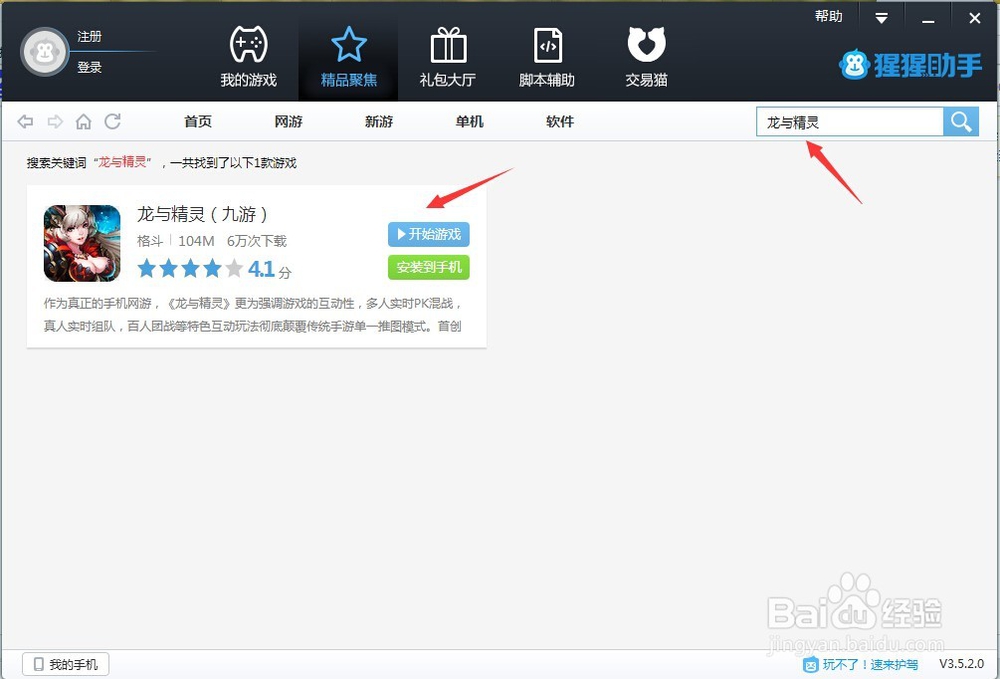
Task: Click the 登录 link
Action: pyautogui.click(x=90, y=67)
